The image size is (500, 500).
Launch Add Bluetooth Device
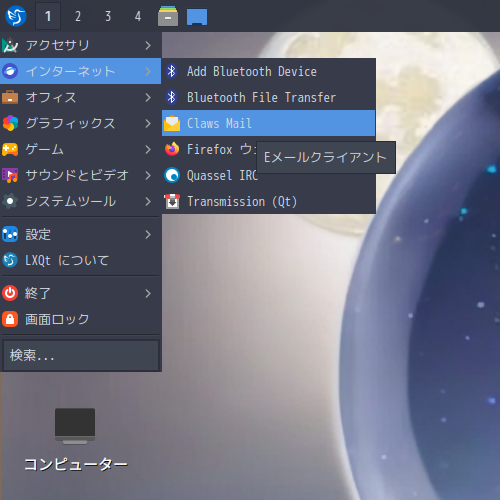coord(269,71)
